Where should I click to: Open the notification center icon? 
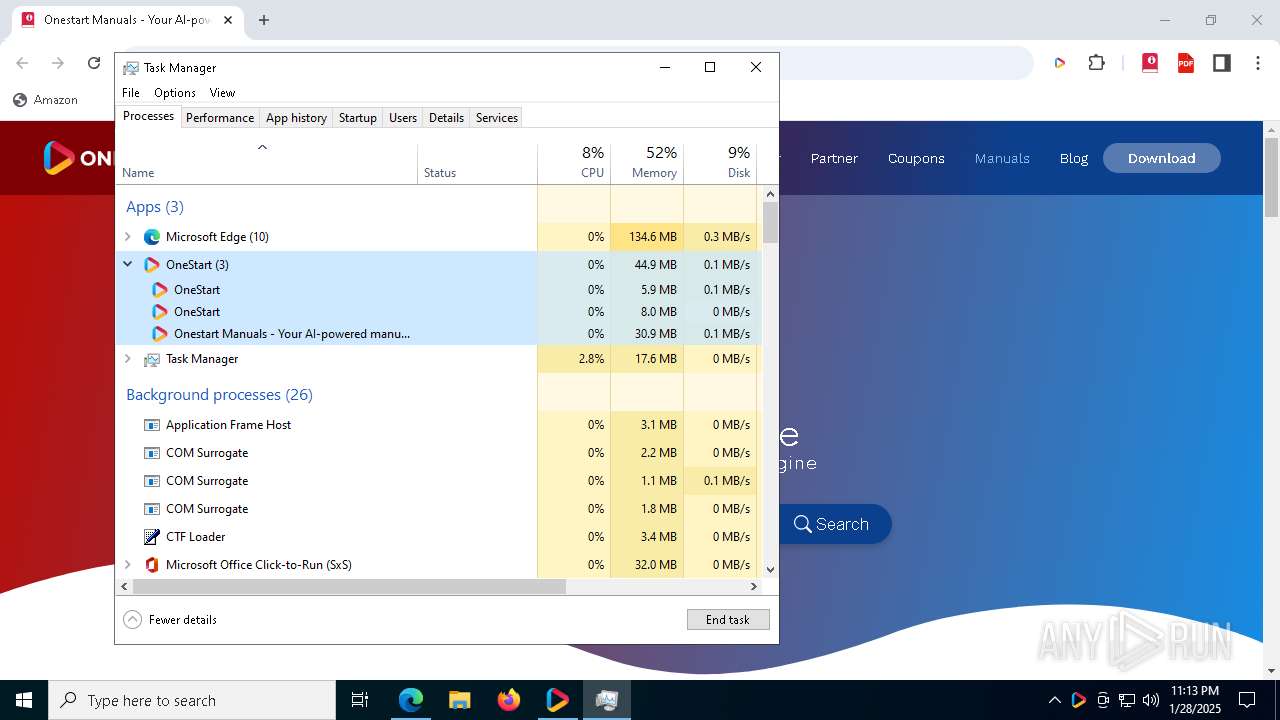point(1247,700)
